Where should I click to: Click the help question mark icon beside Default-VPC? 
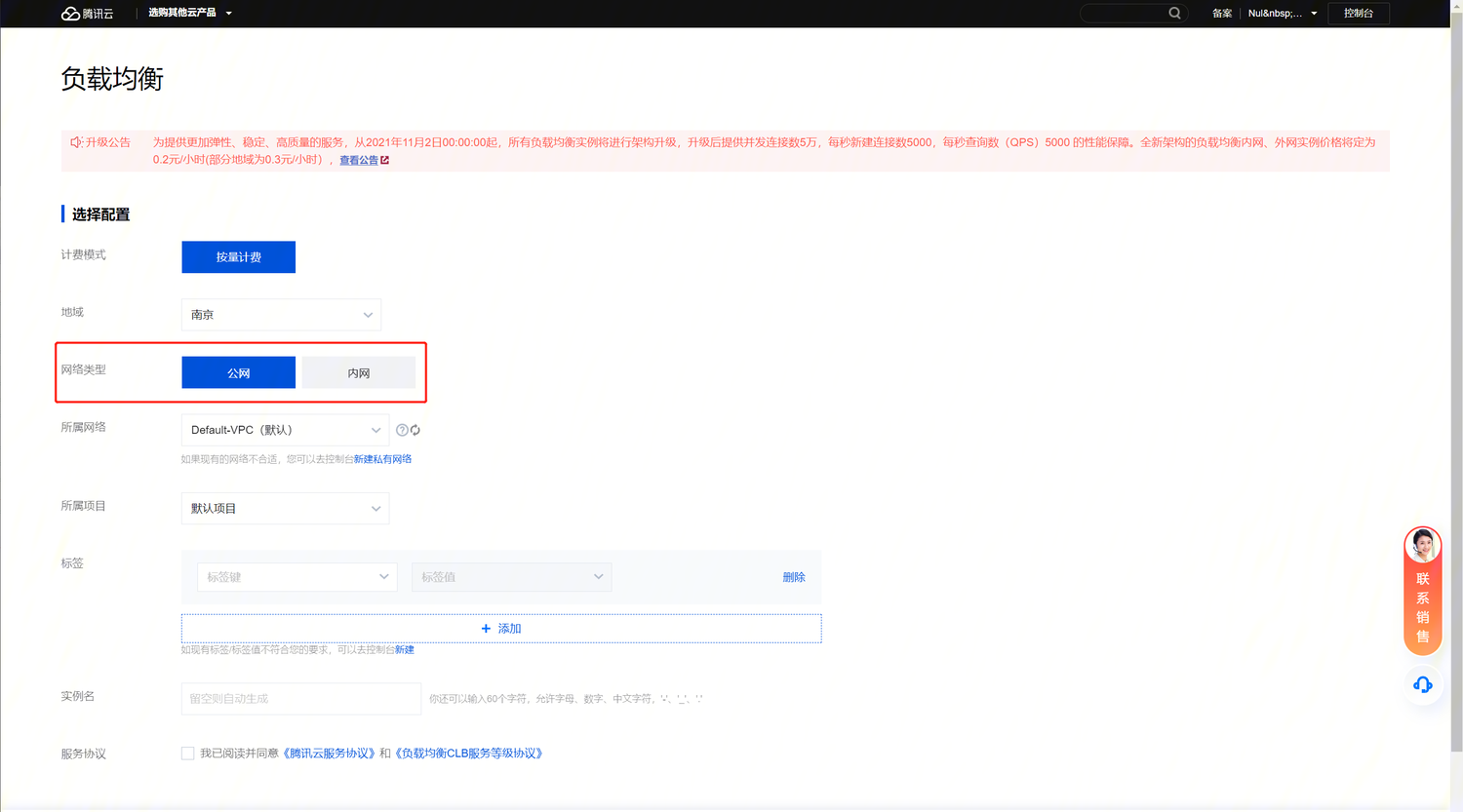401,430
